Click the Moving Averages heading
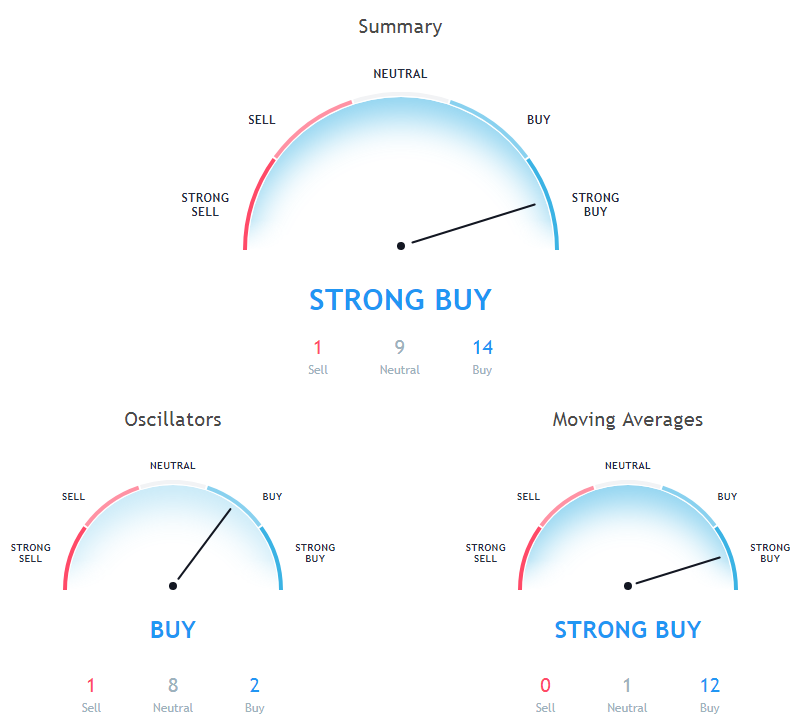Viewport: 799px width, 722px height. click(x=627, y=420)
